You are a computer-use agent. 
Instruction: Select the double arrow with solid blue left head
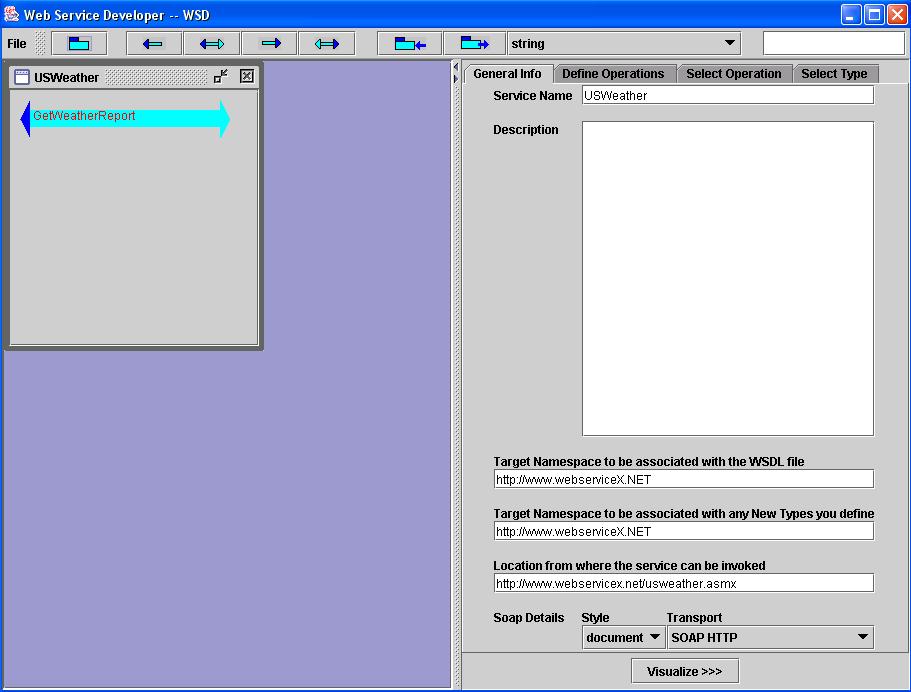coord(211,44)
